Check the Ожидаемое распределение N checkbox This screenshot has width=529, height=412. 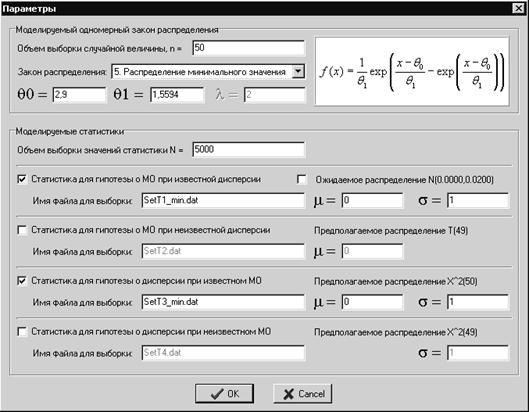coord(302,179)
